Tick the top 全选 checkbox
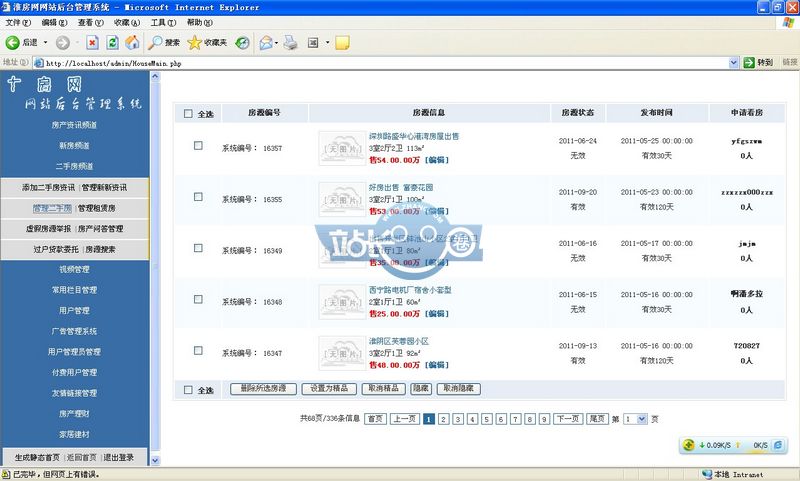Viewport: 800px width, 481px height. pyautogui.click(x=188, y=113)
